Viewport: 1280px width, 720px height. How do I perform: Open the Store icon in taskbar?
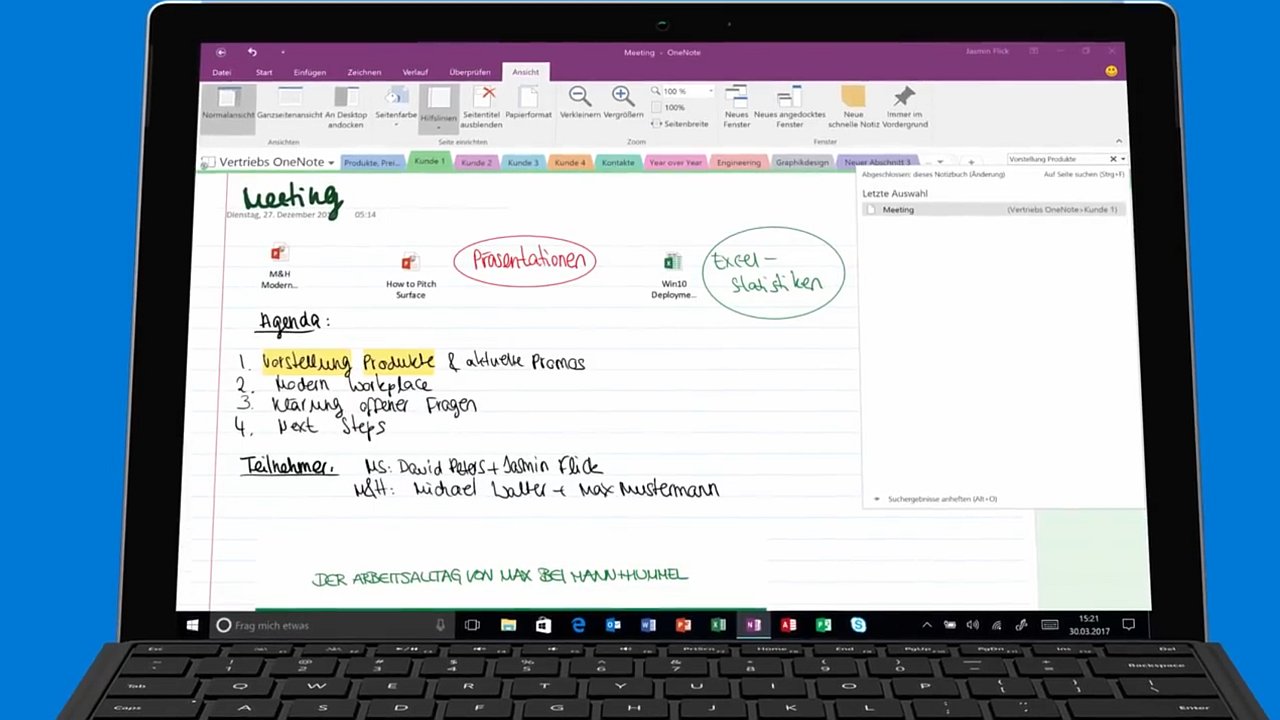coord(543,625)
